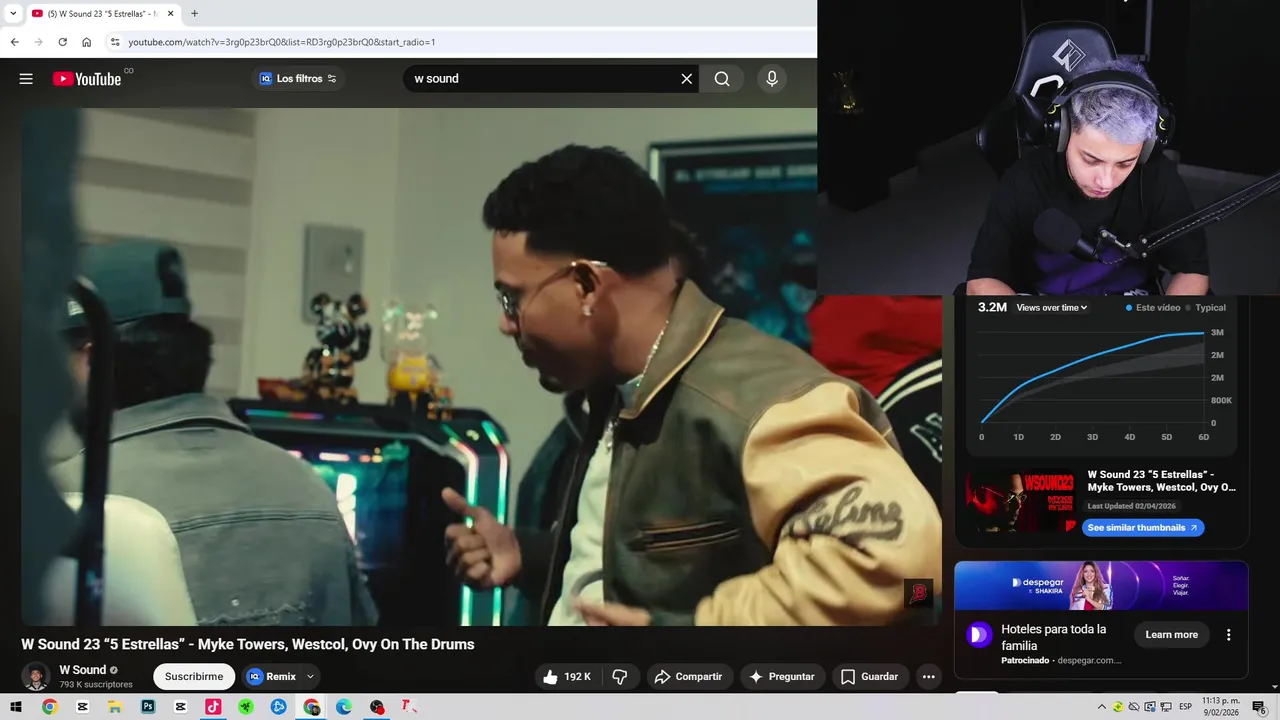Viewport: 1280px width, 720px height.
Task: Click the despegar Shakira ad banner
Action: (x=1101, y=585)
